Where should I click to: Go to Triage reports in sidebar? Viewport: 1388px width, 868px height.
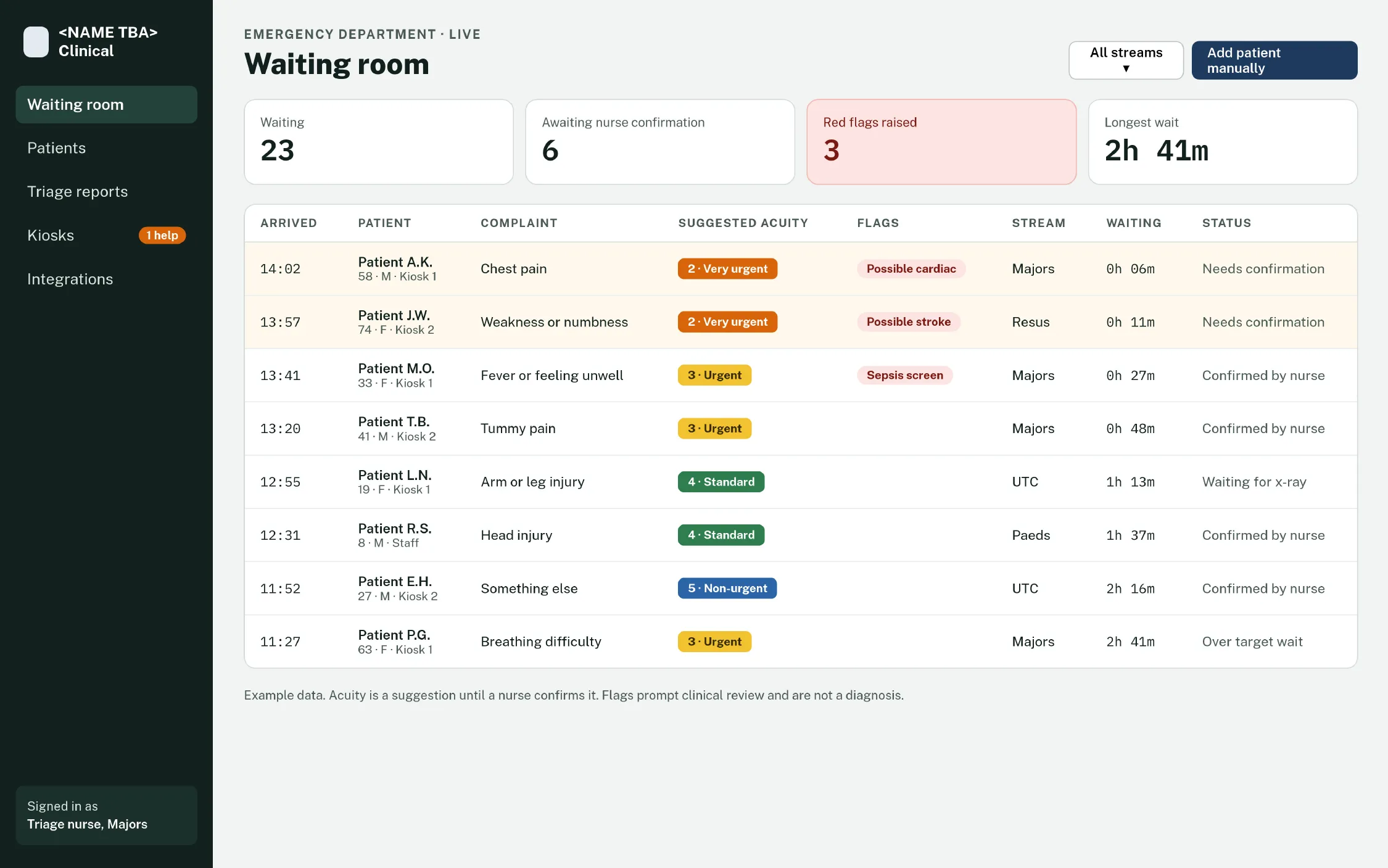[106, 192]
